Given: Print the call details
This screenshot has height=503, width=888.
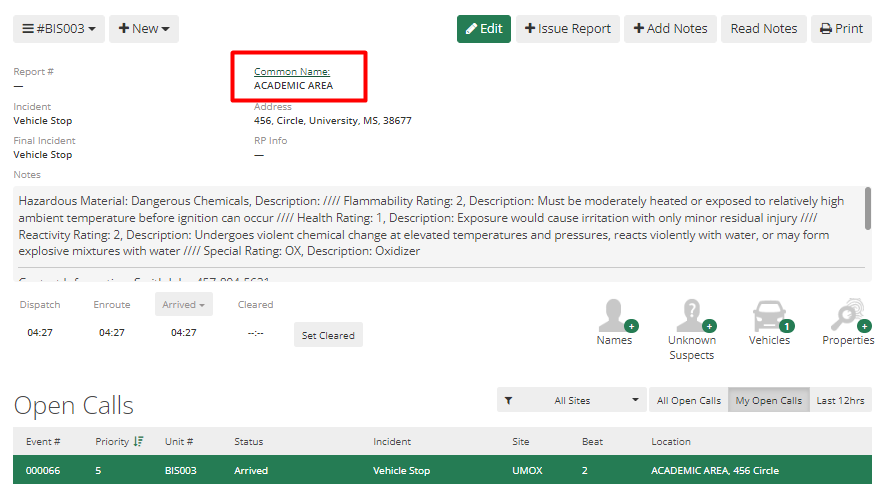Looking at the screenshot, I should coord(841,29).
